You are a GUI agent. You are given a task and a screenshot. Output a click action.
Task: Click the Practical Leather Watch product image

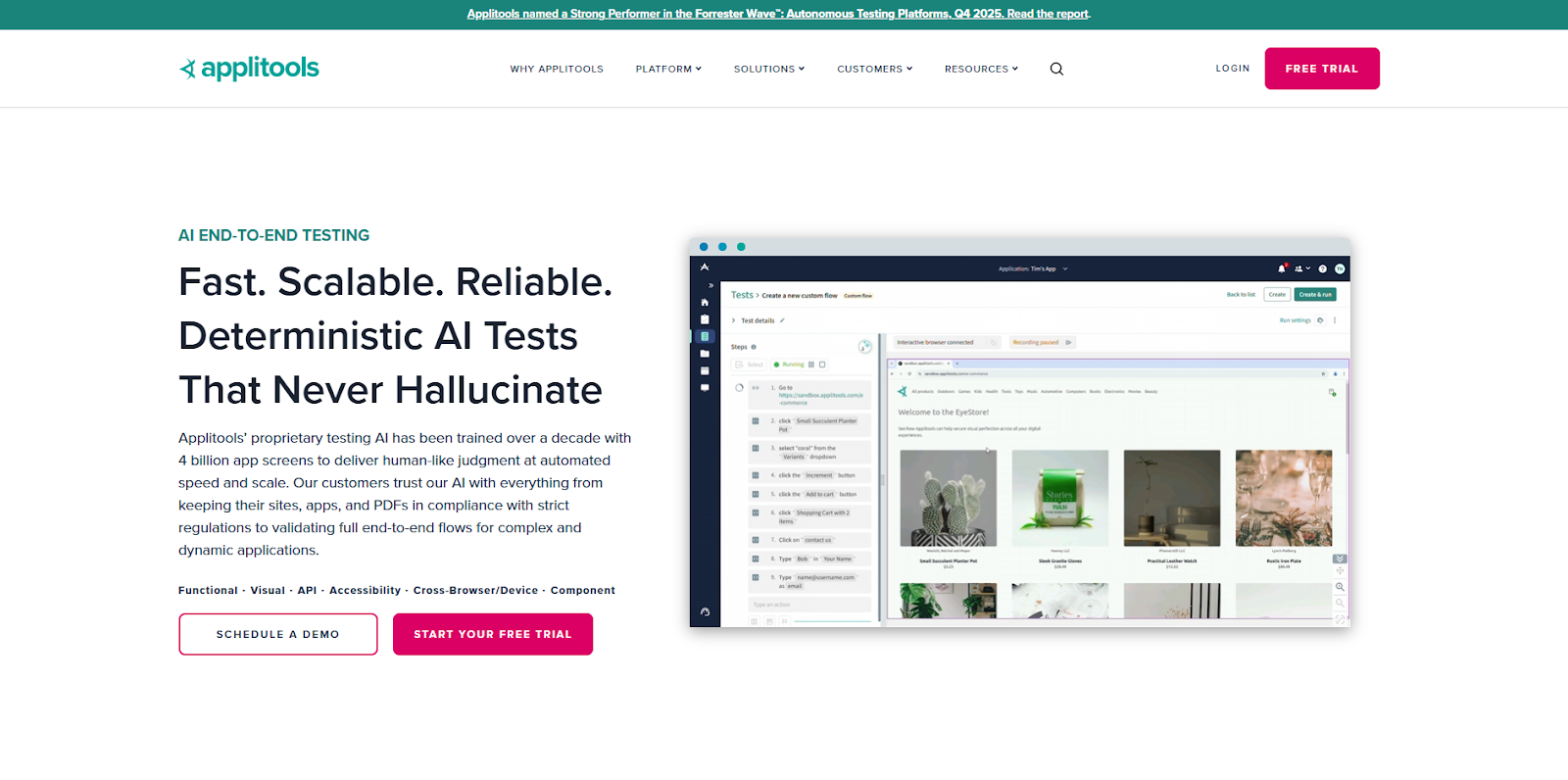click(1172, 498)
